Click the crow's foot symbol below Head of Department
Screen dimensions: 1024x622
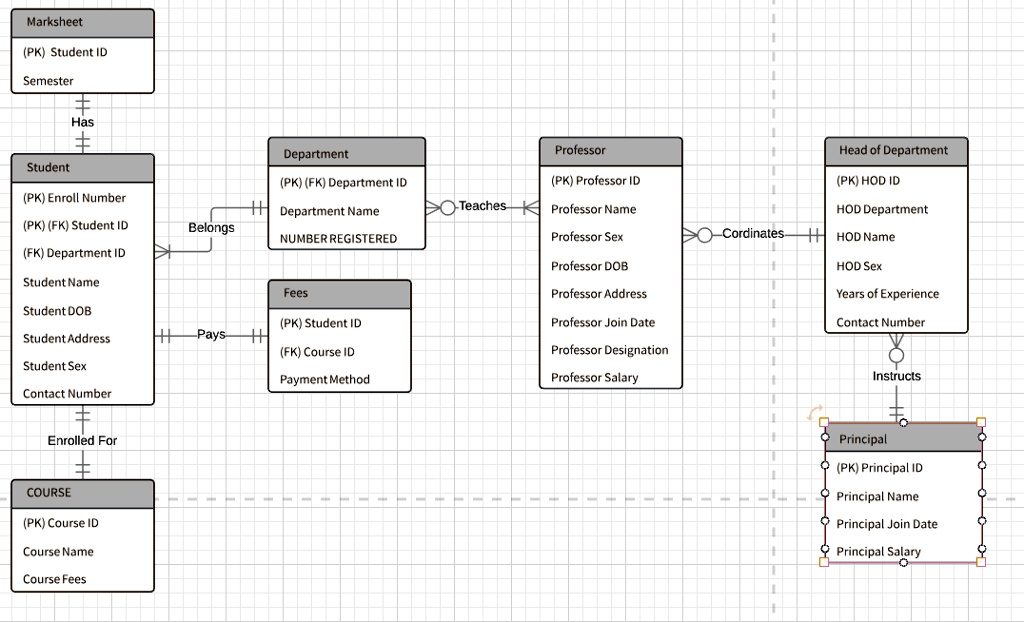896,340
